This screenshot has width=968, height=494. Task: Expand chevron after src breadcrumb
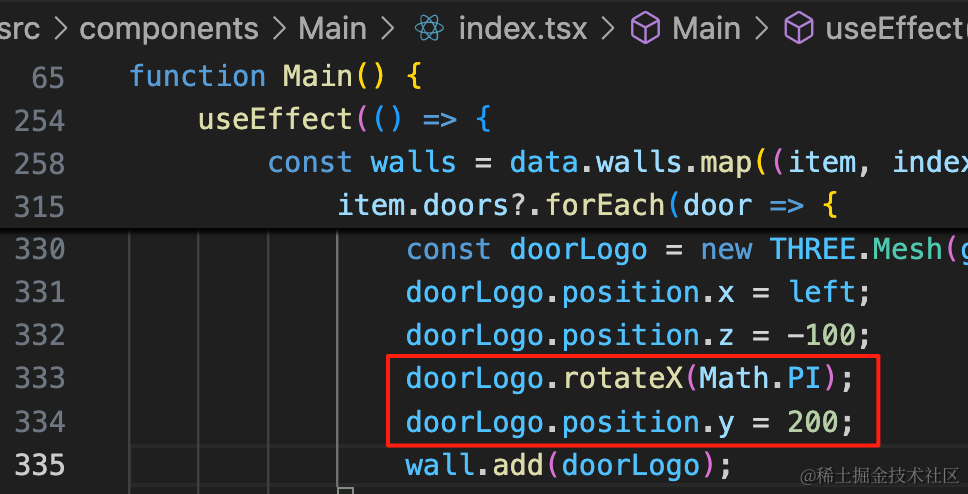59,30
